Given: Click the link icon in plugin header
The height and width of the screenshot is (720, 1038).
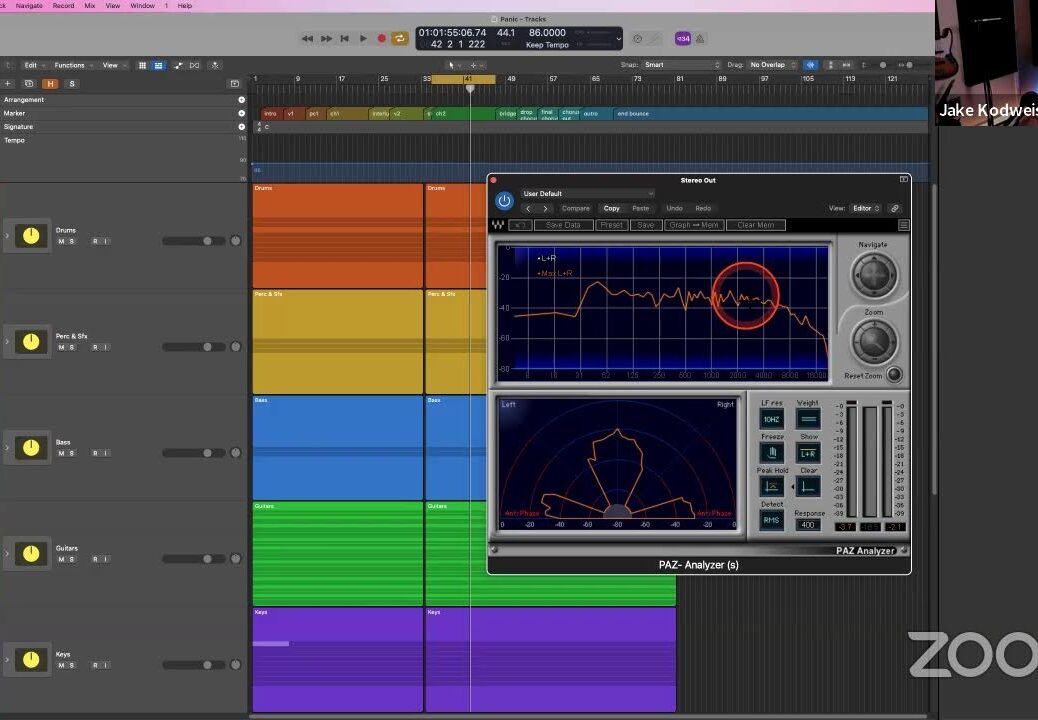Looking at the screenshot, I should pyautogui.click(x=894, y=208).
